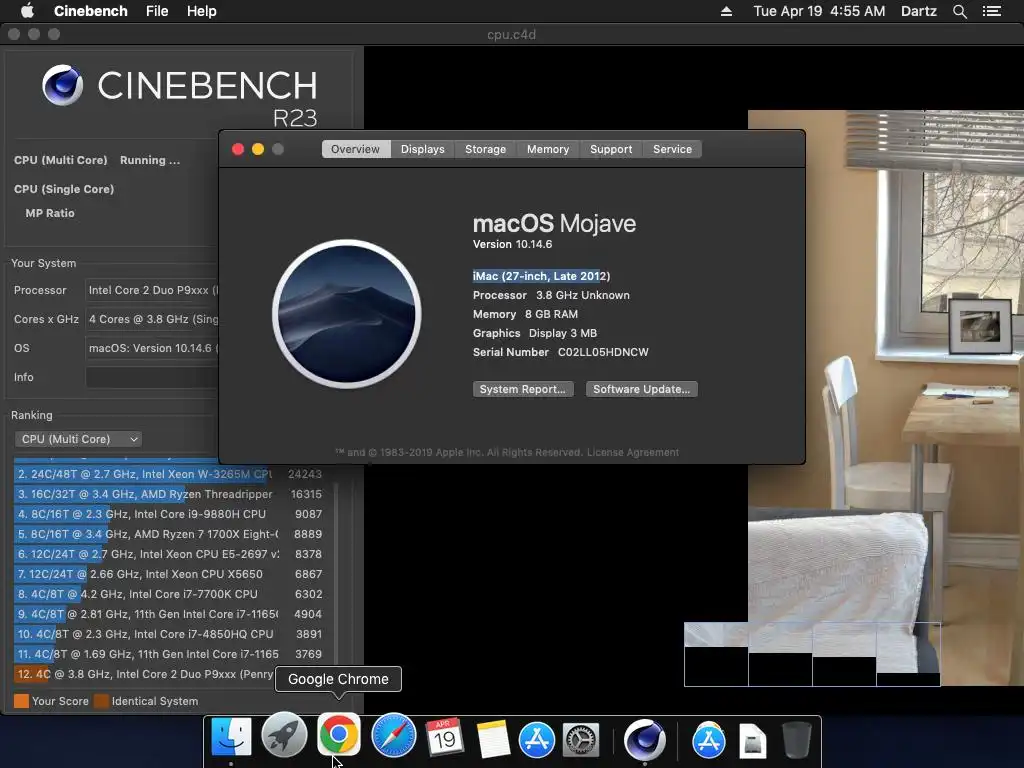Open Safari compass icon in dock

[393, 735]
